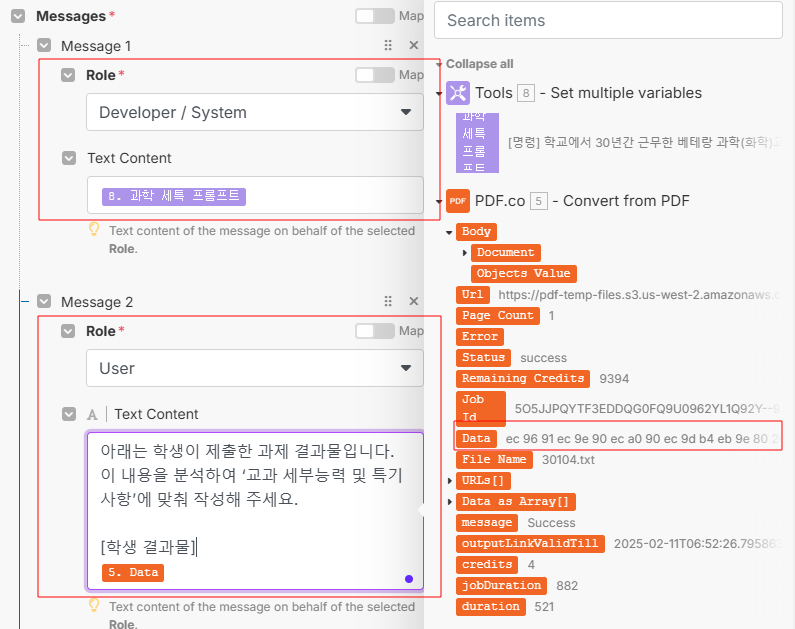Viewport: 795px width, 629px height.
Task: Insert the 과학 세특 프롬프트 variable
Action: tap(477, 142)
